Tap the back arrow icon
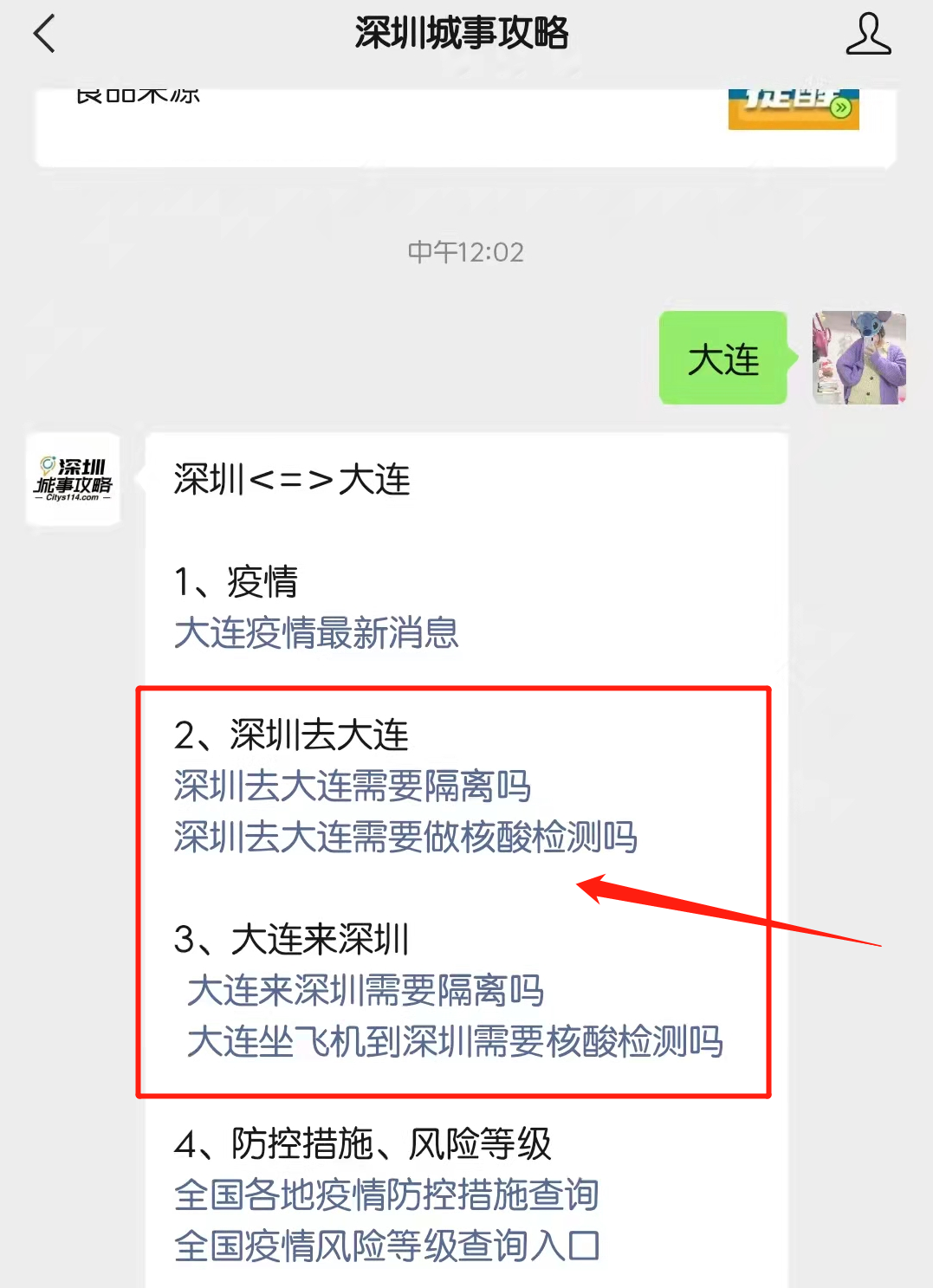933x1288 pixels. click(44, 34)
